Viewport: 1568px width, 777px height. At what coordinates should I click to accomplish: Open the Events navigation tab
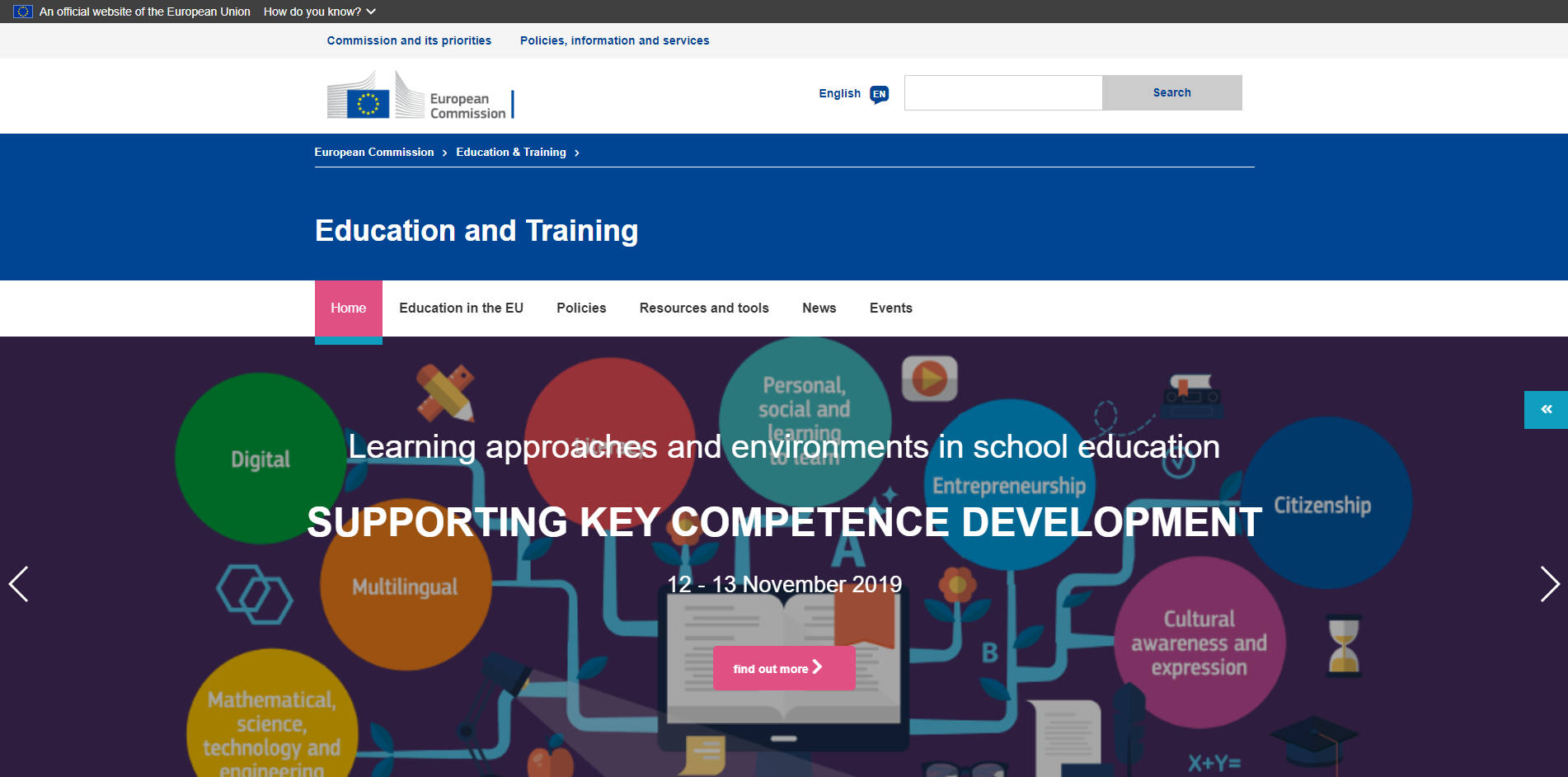(890, 308)
